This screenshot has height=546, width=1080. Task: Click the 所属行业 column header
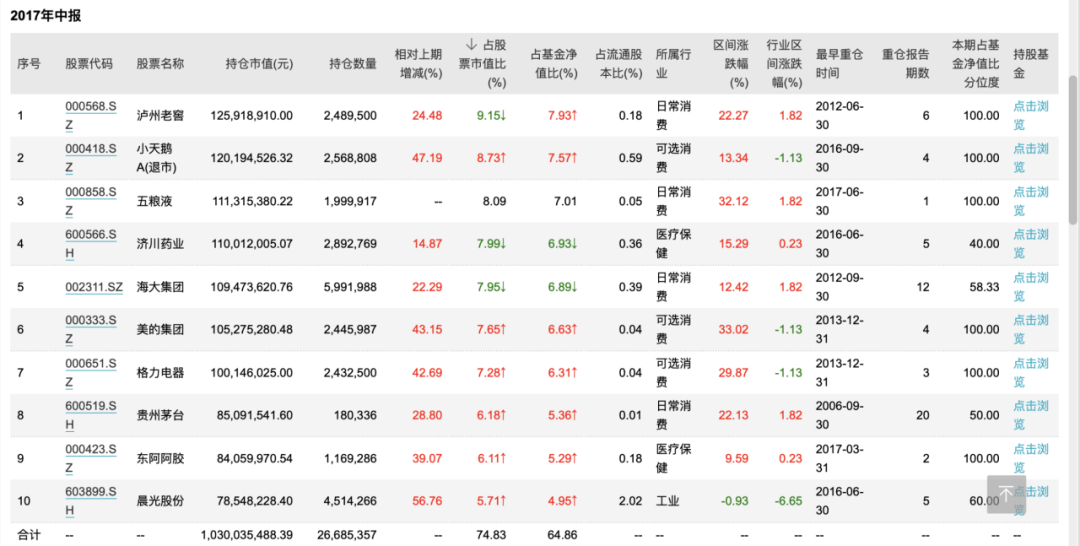pyautogui.click(x=673, y=63)
